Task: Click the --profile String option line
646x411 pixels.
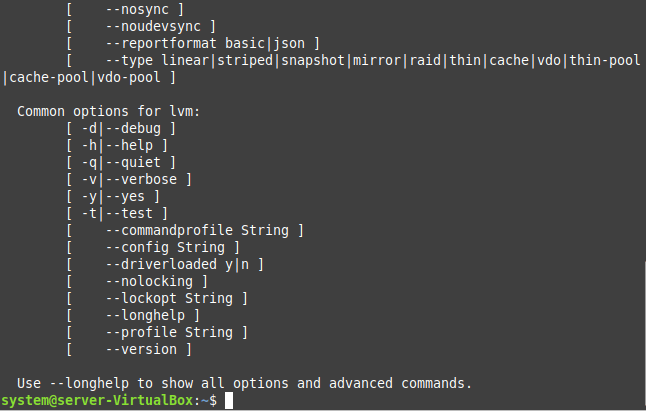Action: (157, 332)
